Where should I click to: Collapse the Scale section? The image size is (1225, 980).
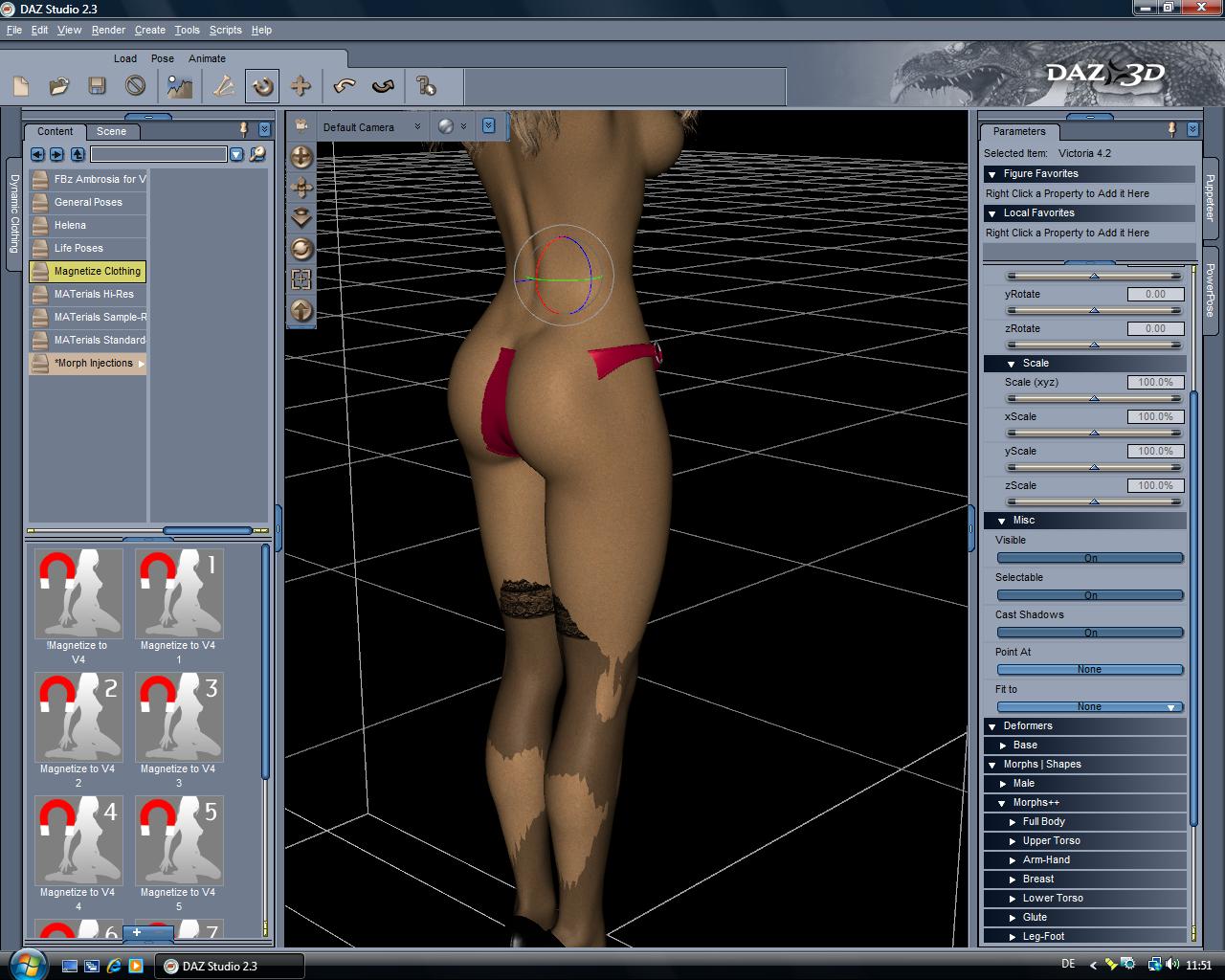(1012, 364)
